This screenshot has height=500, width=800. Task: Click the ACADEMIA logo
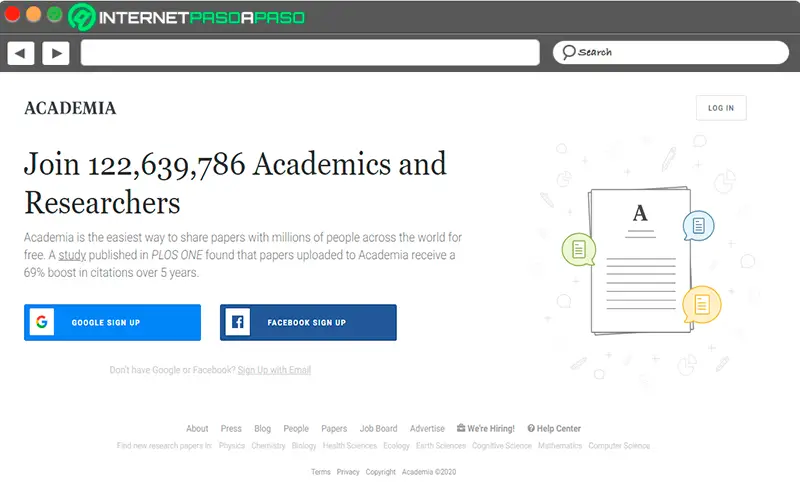click(70, 109)
